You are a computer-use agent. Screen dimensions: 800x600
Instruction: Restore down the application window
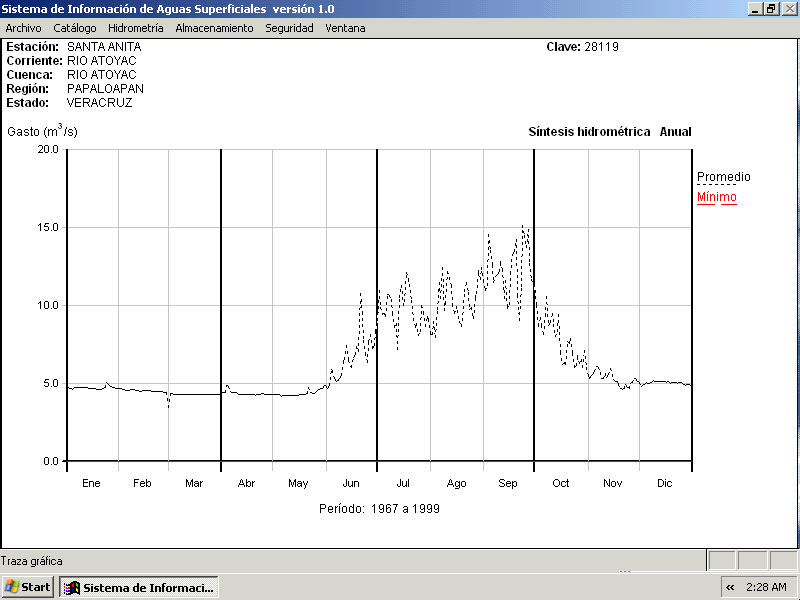(771, 8)
